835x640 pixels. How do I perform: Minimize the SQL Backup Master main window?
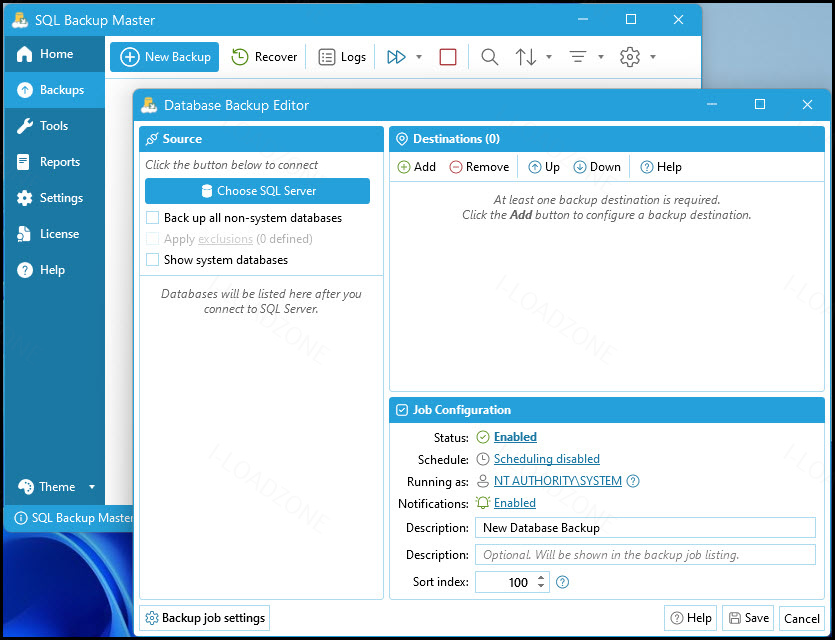583,20
